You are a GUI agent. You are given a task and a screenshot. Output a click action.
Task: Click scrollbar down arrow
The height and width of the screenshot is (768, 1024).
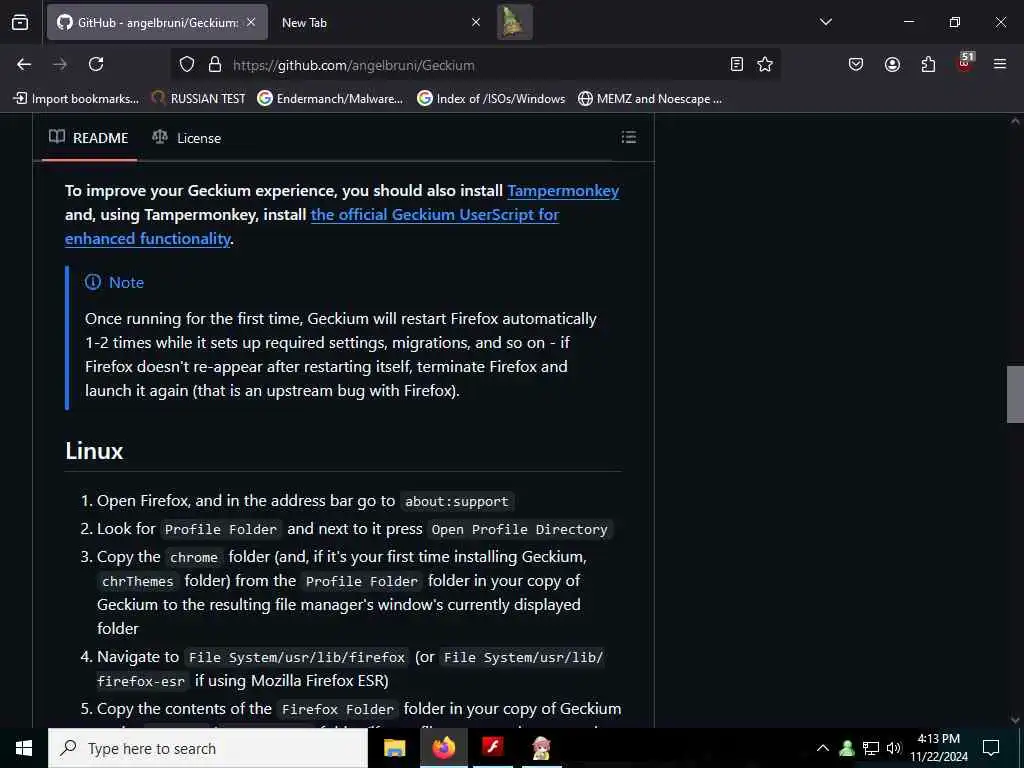(1015, 720)
